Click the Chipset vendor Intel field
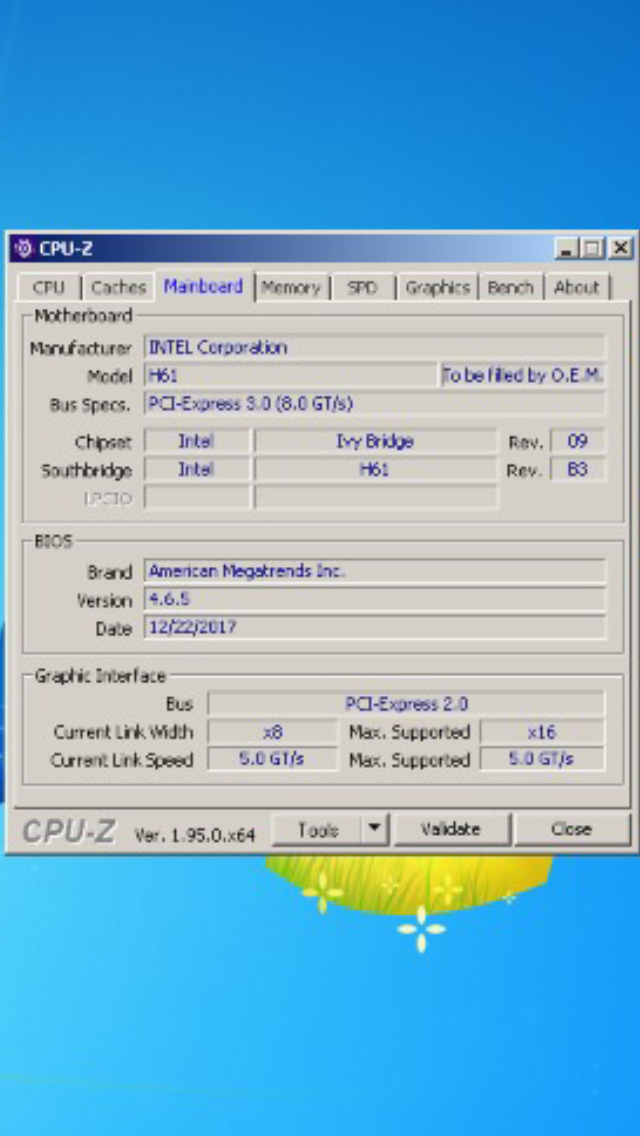 196,441
